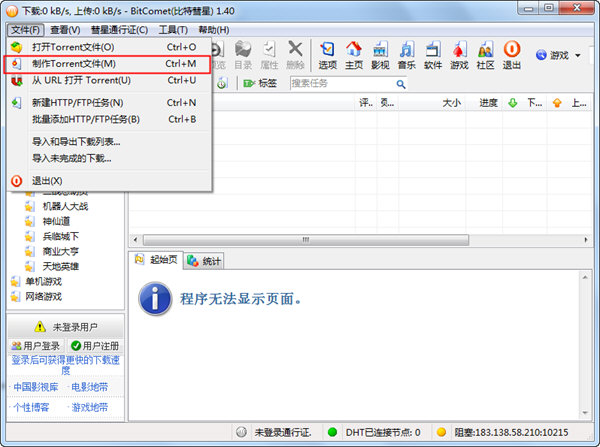Open the 工具(T) menu
This screenshot has width=600, height=447.
[x=173, y=30]
